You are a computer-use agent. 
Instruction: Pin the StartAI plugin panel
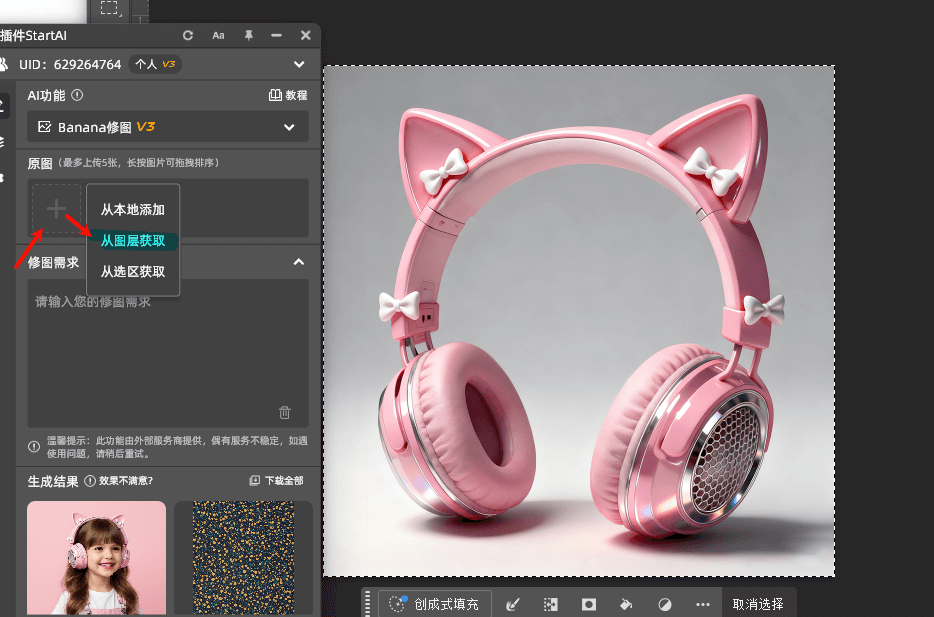[x=248, y=36]
